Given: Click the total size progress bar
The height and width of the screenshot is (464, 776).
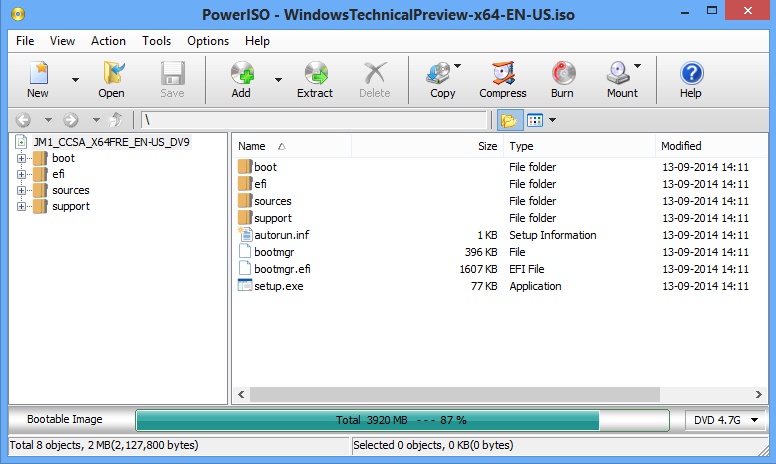Looking at the screenshot, I should pos(402,420).
